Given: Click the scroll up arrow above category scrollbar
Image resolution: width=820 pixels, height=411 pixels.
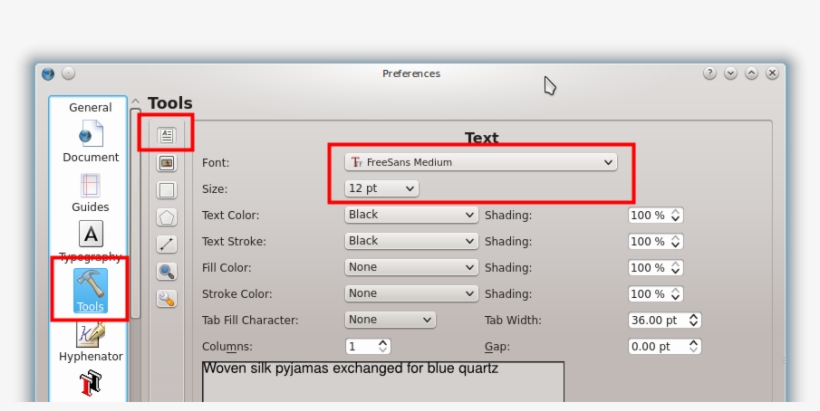Looking at the screenshot, I should pyautogui.click(x=135, y=101).
